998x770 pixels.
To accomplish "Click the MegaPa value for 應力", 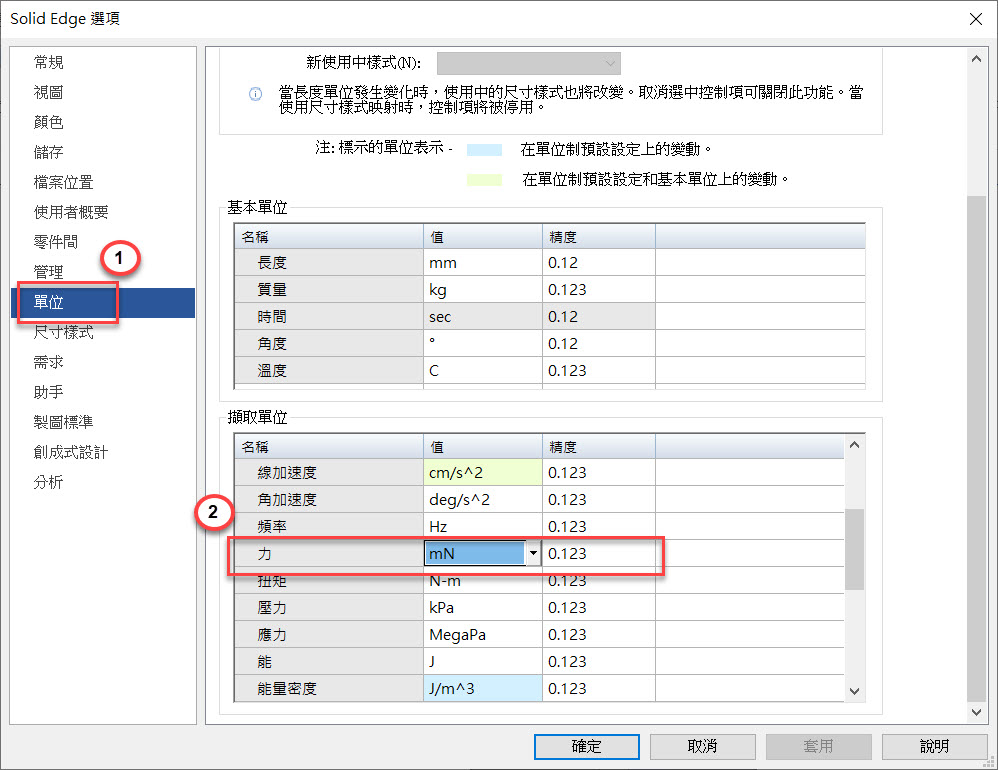I will 482,634.
